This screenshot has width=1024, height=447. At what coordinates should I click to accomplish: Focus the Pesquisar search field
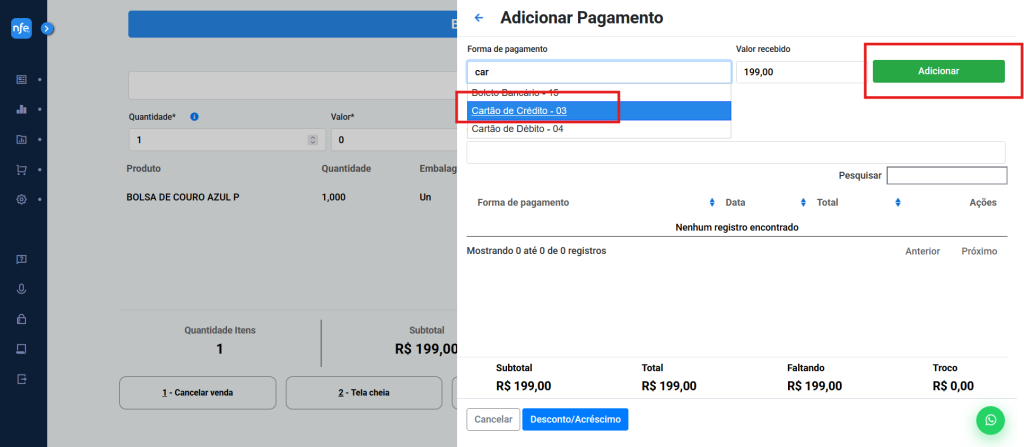click(x=946, y=176)
